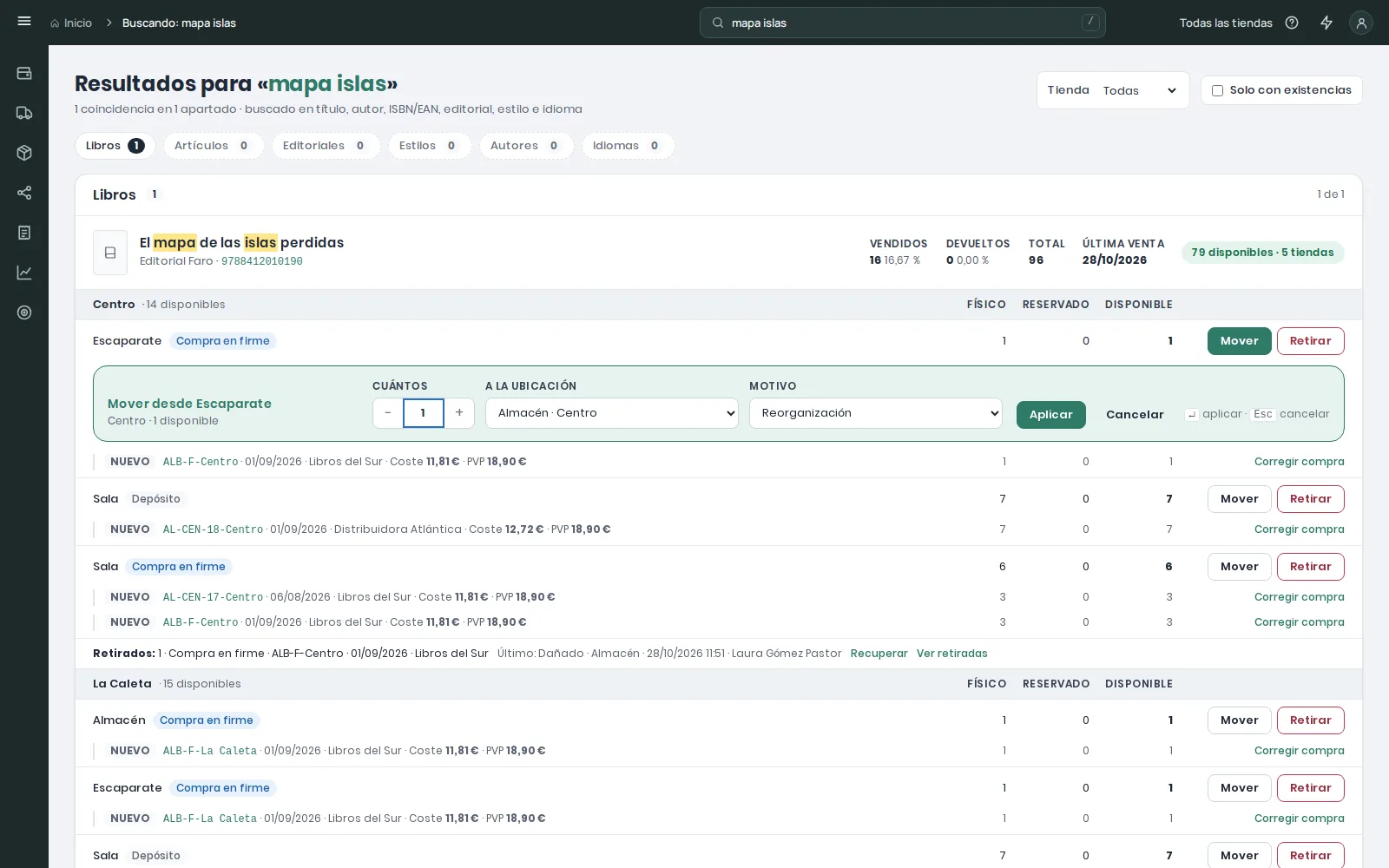Image resolution: width=1389 pixels, height=868 pixels.
Task: Click the book thumbnail icon
Action: coord(110,253)
